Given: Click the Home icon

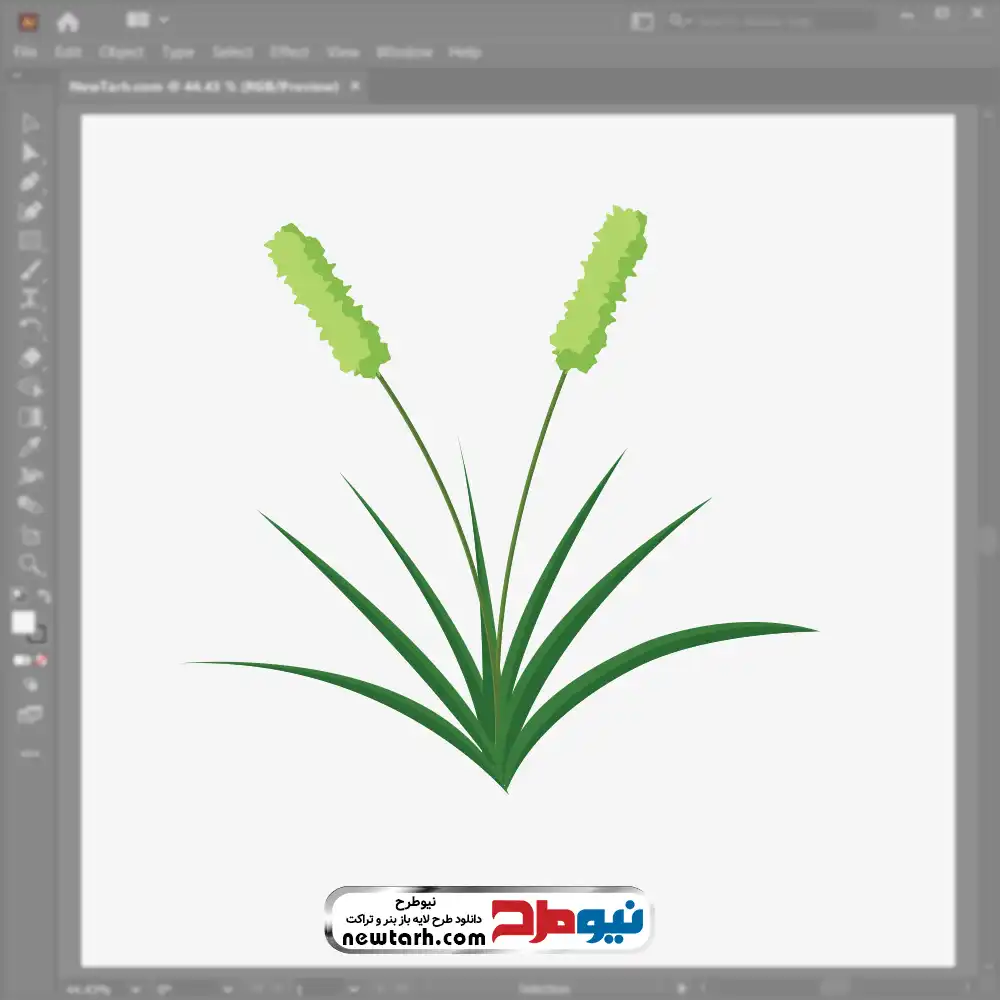Looking at the screenshot, I should click(68, 22).
